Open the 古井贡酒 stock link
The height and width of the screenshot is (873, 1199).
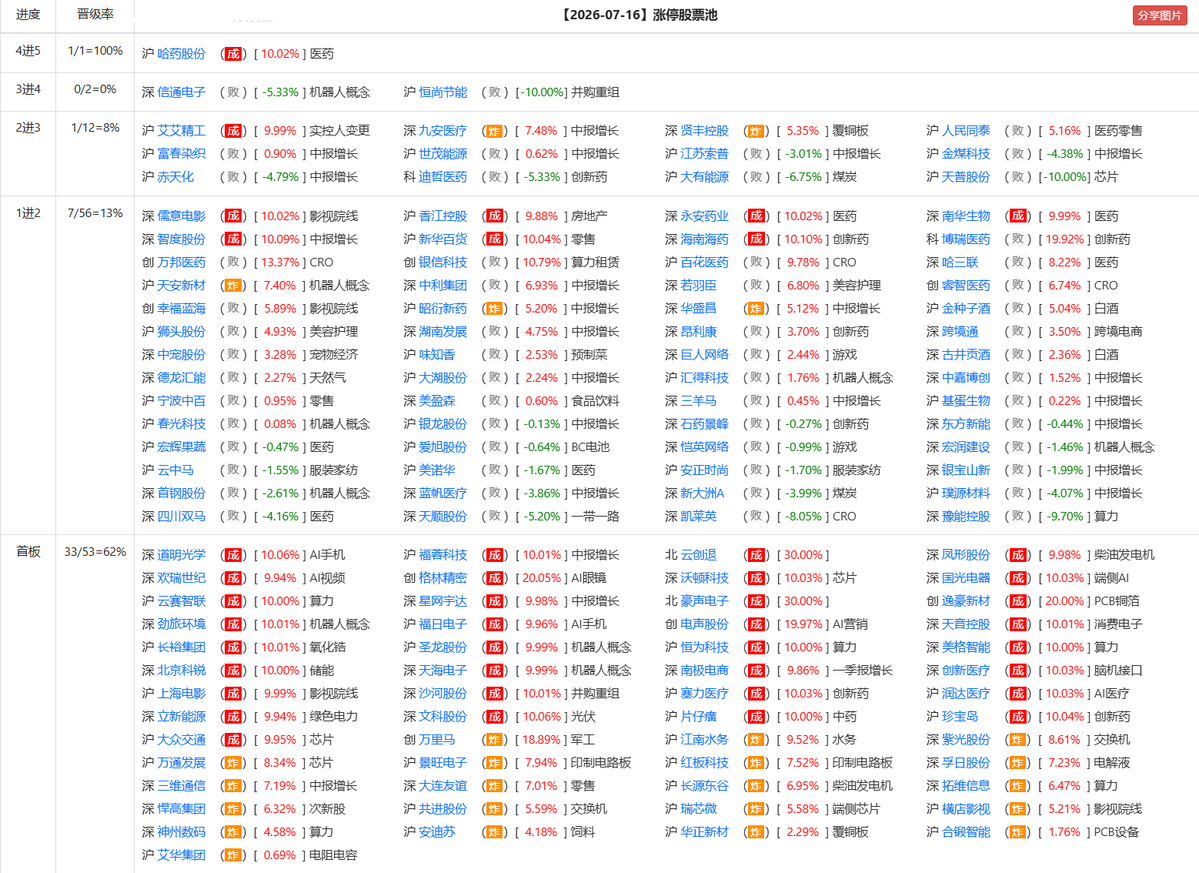[966, 355]
